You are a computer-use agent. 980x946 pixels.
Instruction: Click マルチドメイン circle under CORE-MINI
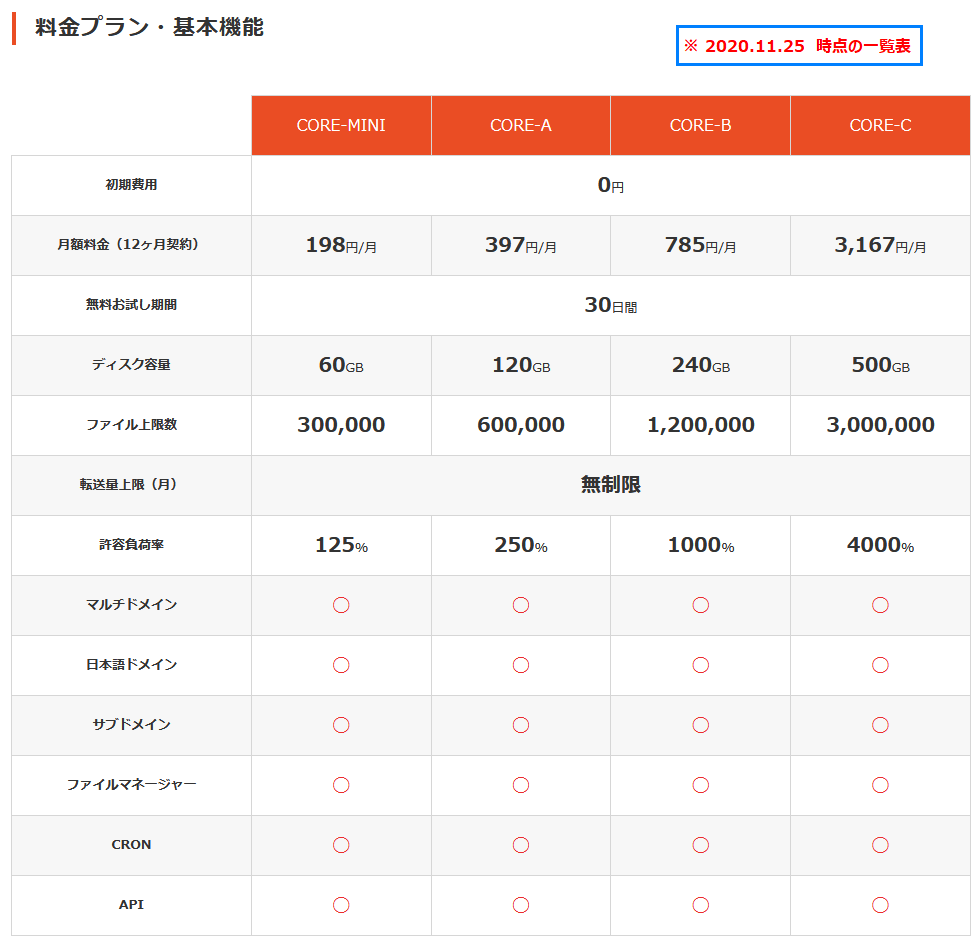click(341, 605)
